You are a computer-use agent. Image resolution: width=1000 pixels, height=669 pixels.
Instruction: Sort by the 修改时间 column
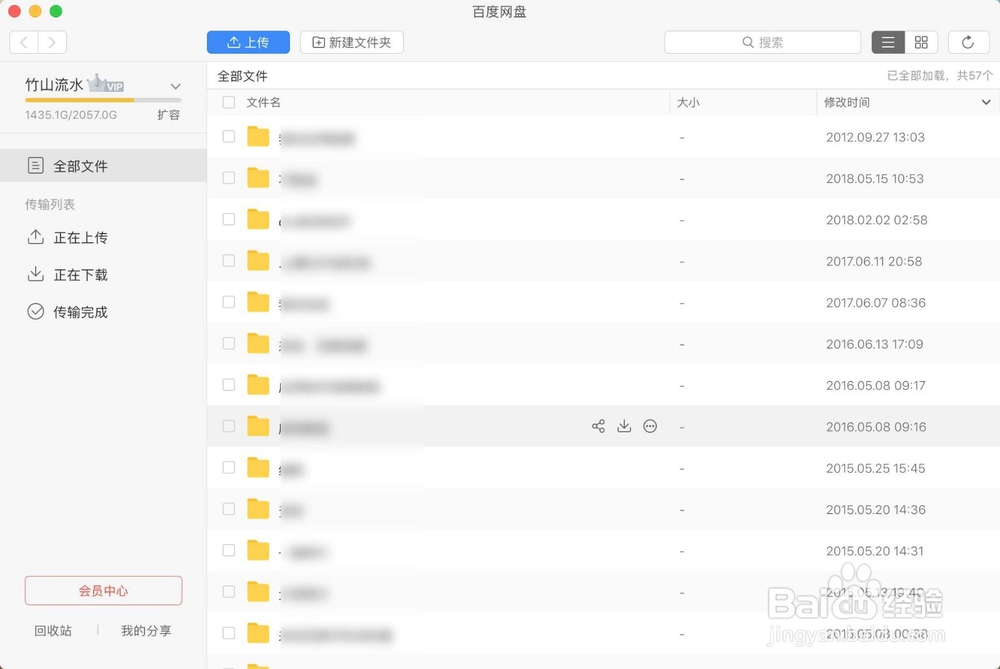pyautogui.click(x=846, y=103)
